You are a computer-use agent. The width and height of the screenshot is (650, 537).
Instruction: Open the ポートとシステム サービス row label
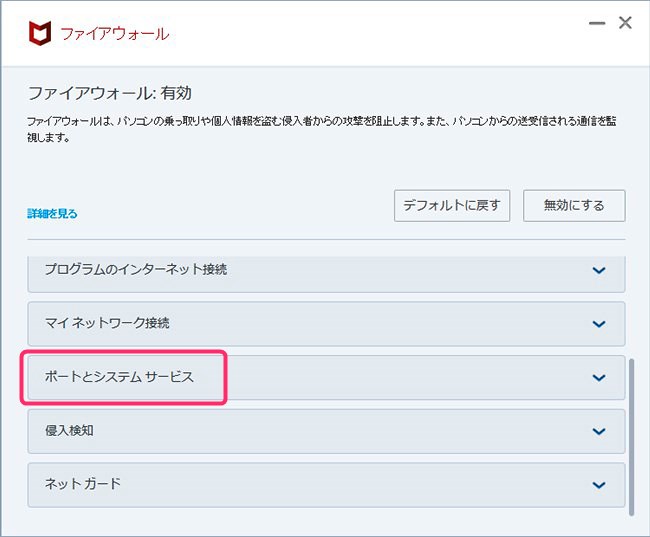[x=119, y=377]
